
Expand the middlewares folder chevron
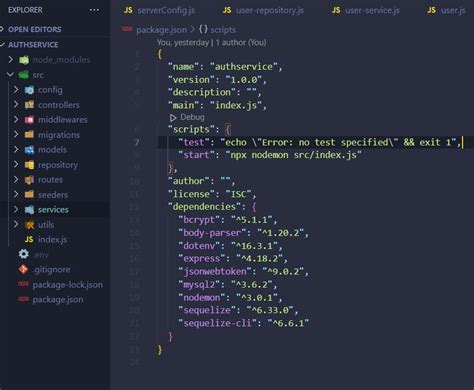[x=16, y=119]
